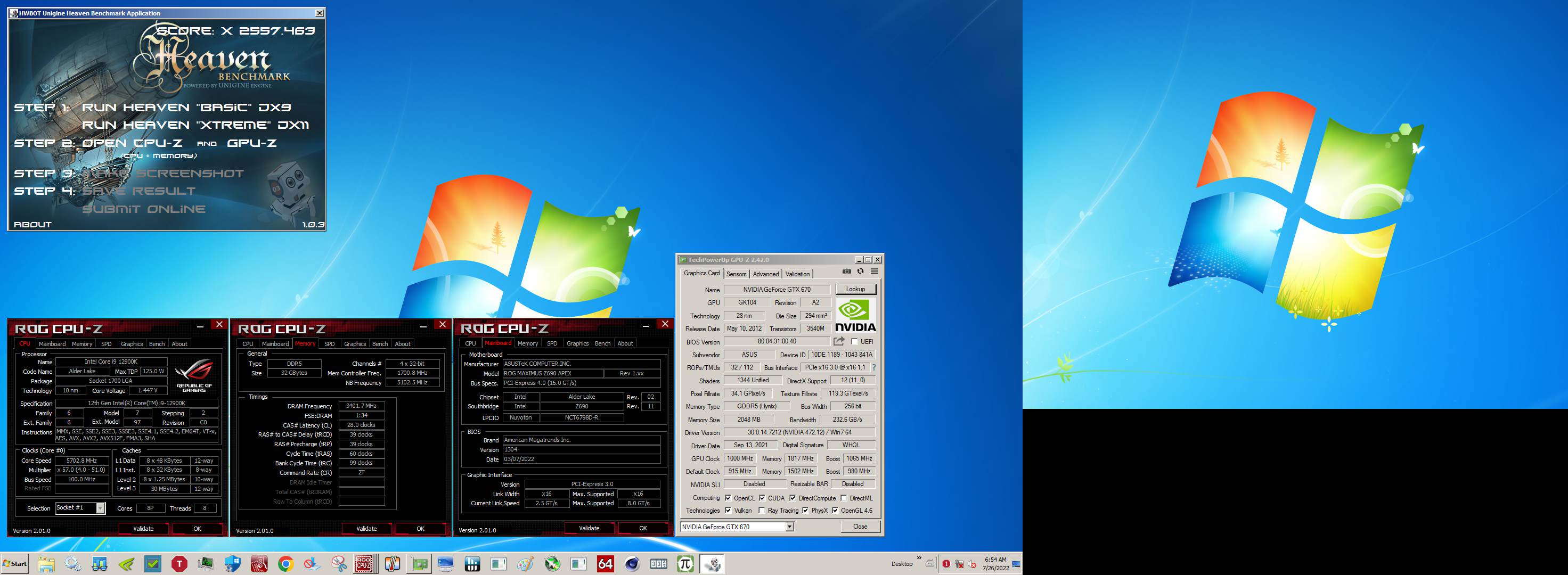Click About in the Heaven benchmark window
The image size is (1568, 575).
(32, 225)
